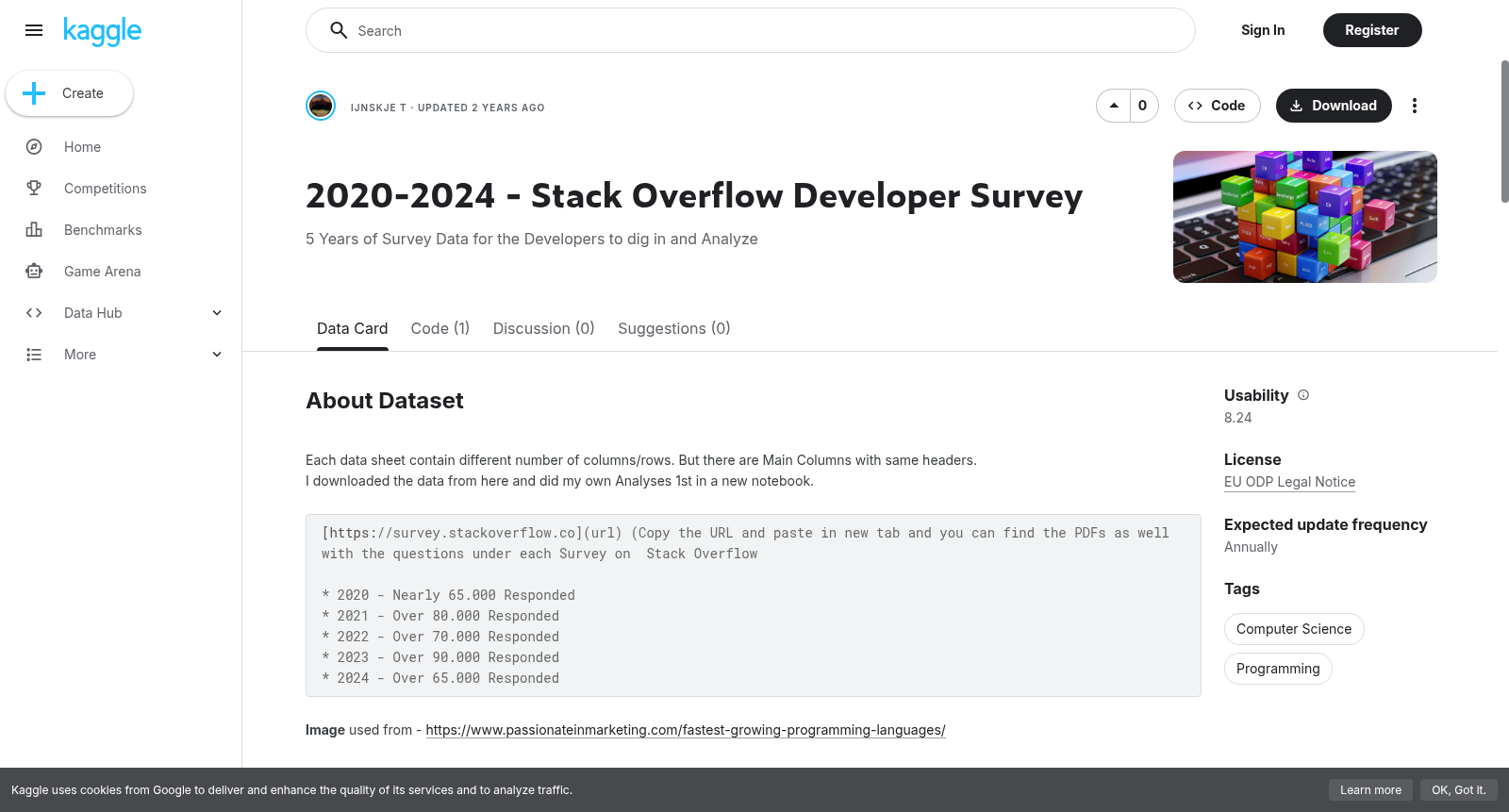Open the Home compass icon
1509x812 pixels.
tap(34, 147)
